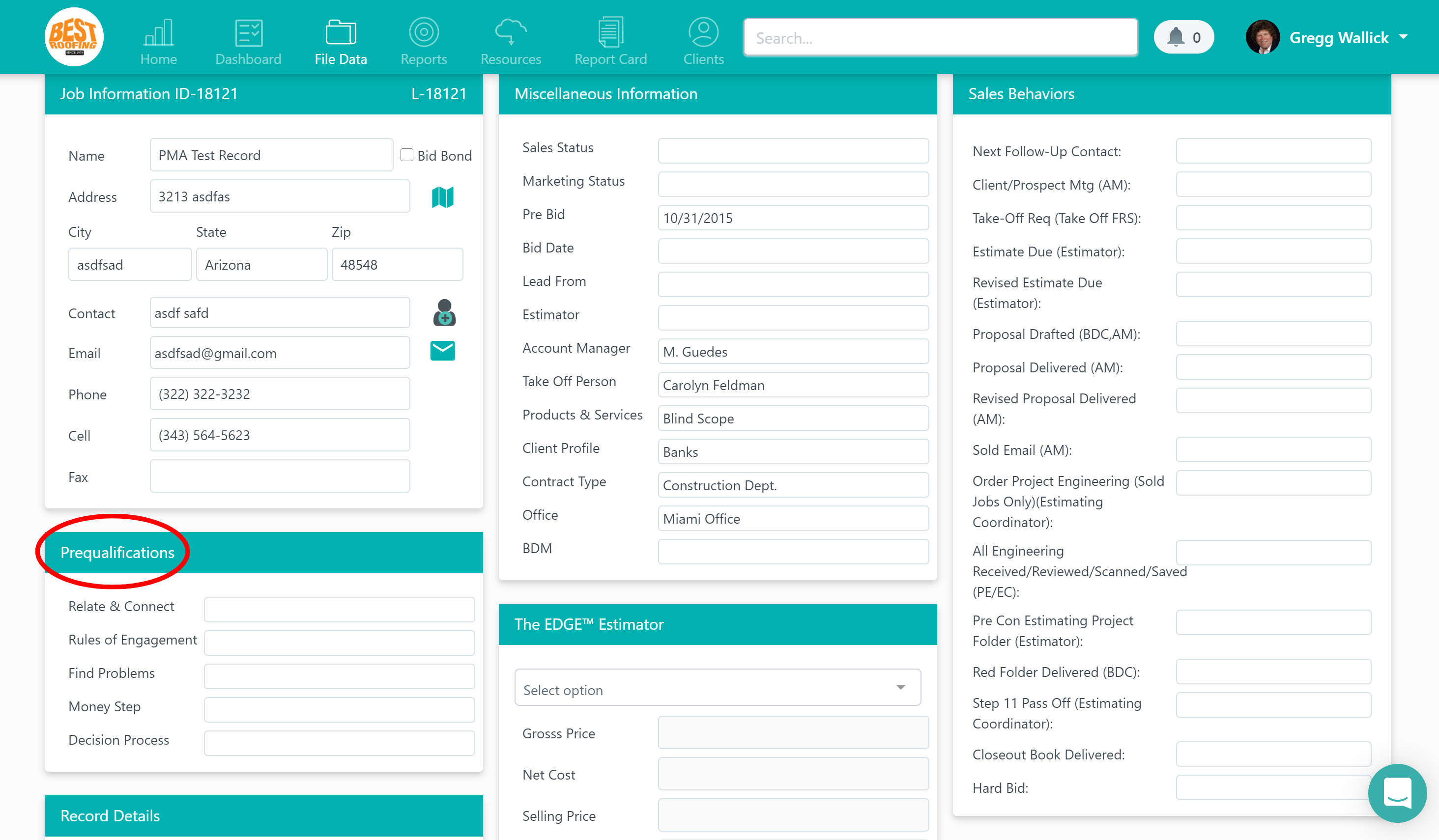Open the Clients person icon
Screen dimensions: 1439x840
(703, 32)
